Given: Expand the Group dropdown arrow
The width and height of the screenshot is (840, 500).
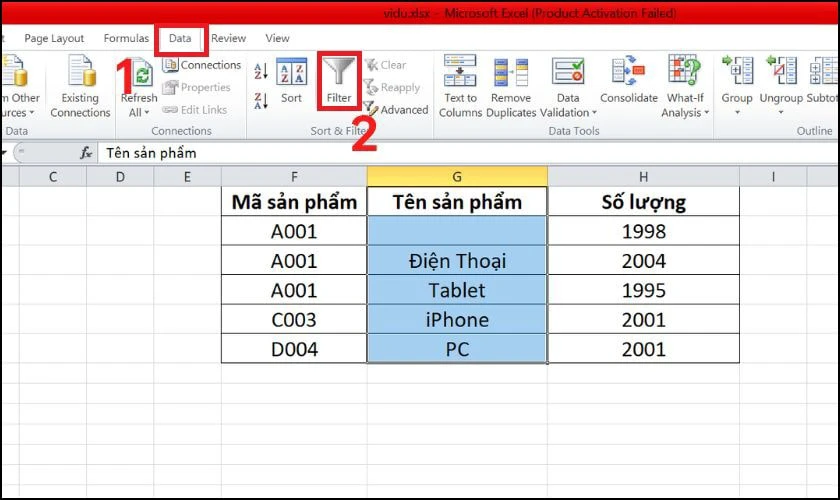Looking at the screenshot, I should click(x=737, y=113).
